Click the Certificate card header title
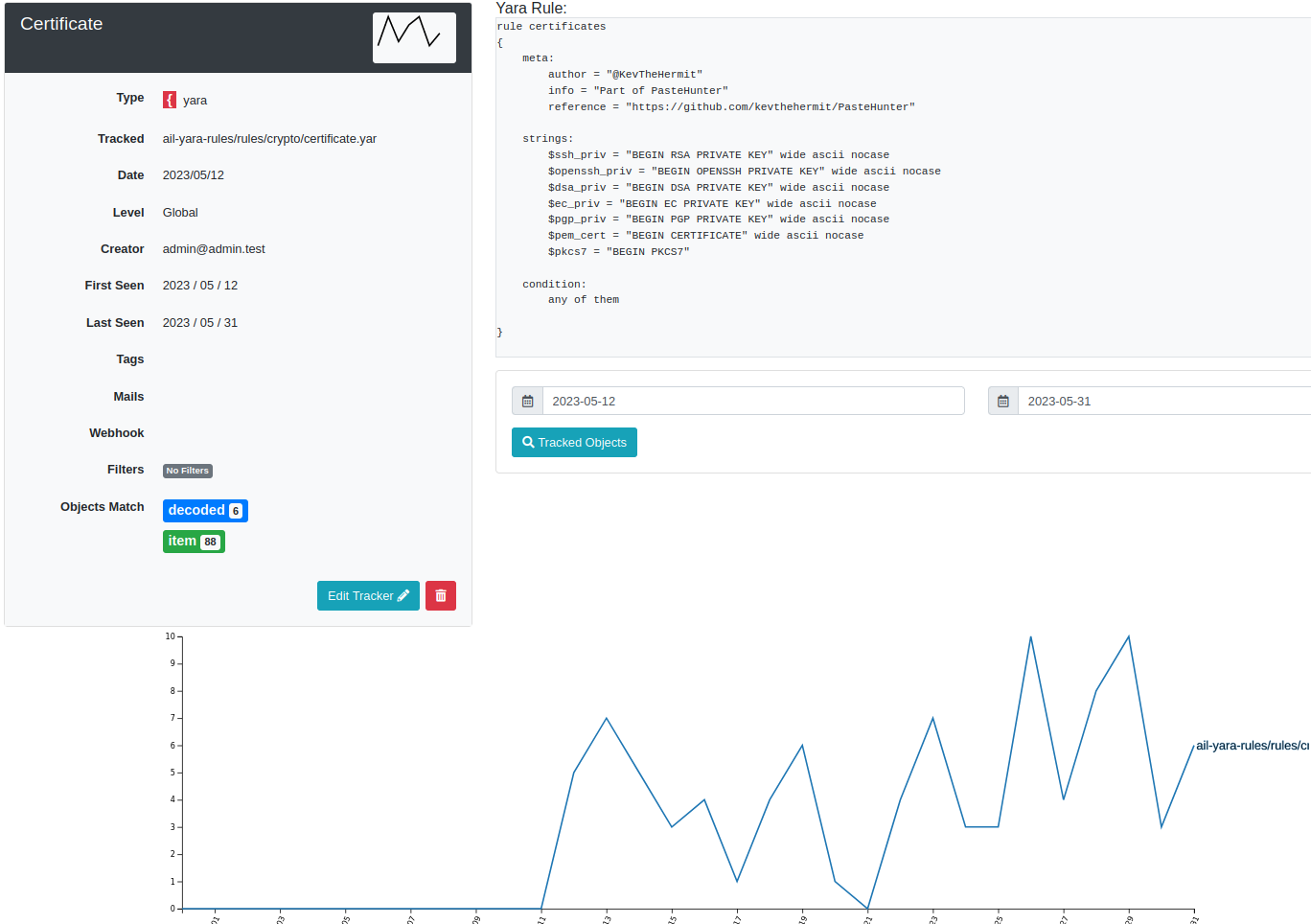The image size is (1311, 924). coord(61,24)
